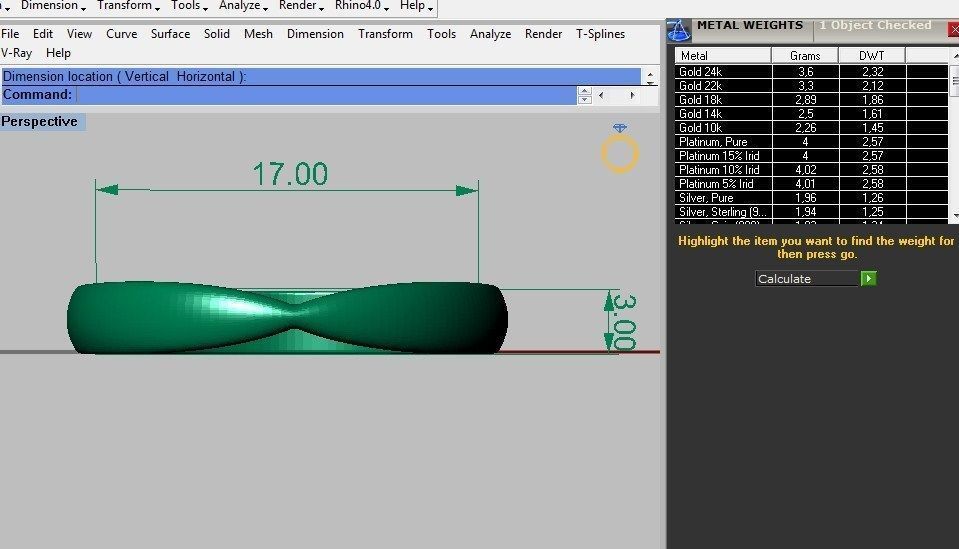Select the Platinum 15% Irid row
Viewport: 959px width, 549px height.
pos(812,156)
